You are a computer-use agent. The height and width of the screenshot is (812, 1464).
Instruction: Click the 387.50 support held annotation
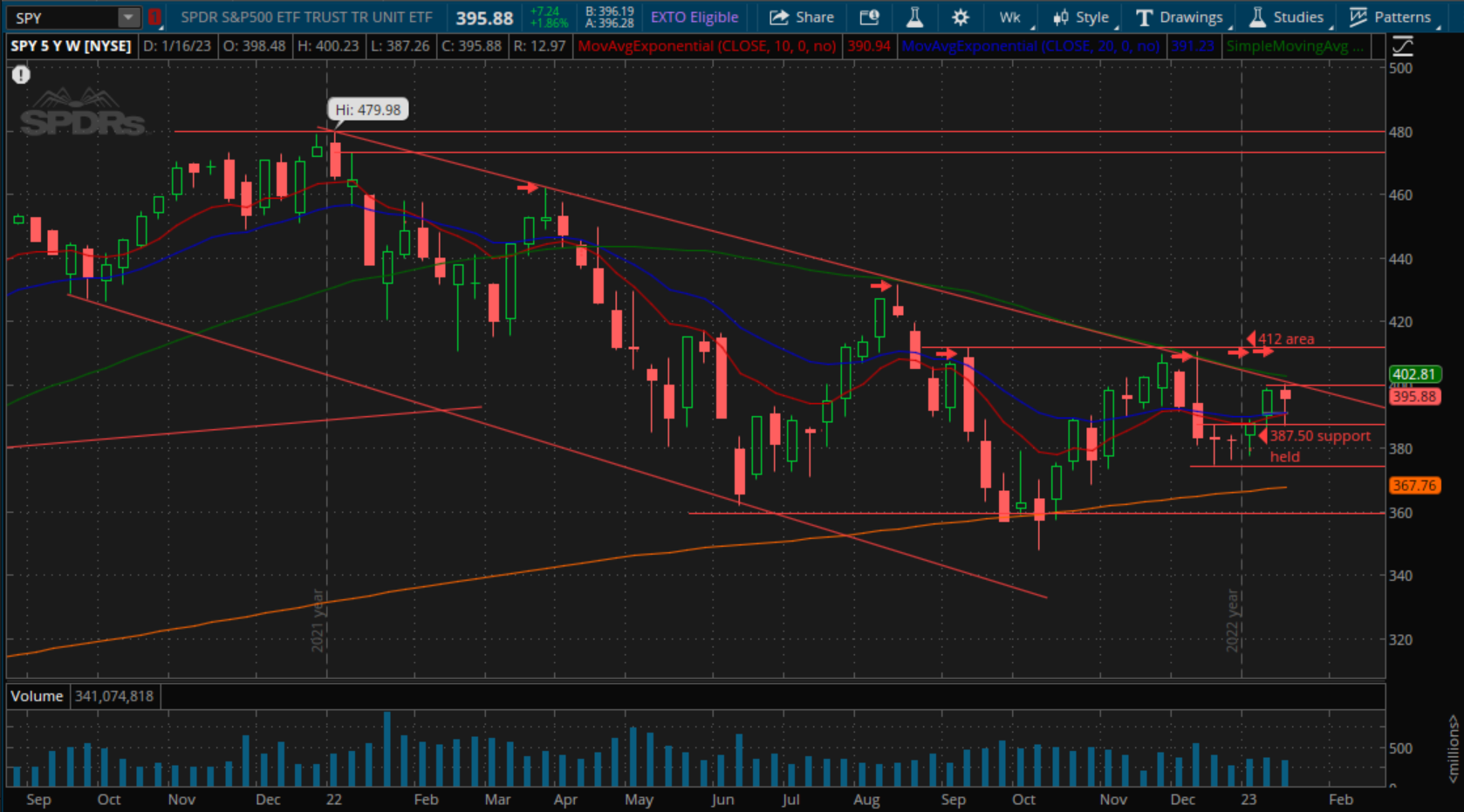click(x=1319, y=446)
